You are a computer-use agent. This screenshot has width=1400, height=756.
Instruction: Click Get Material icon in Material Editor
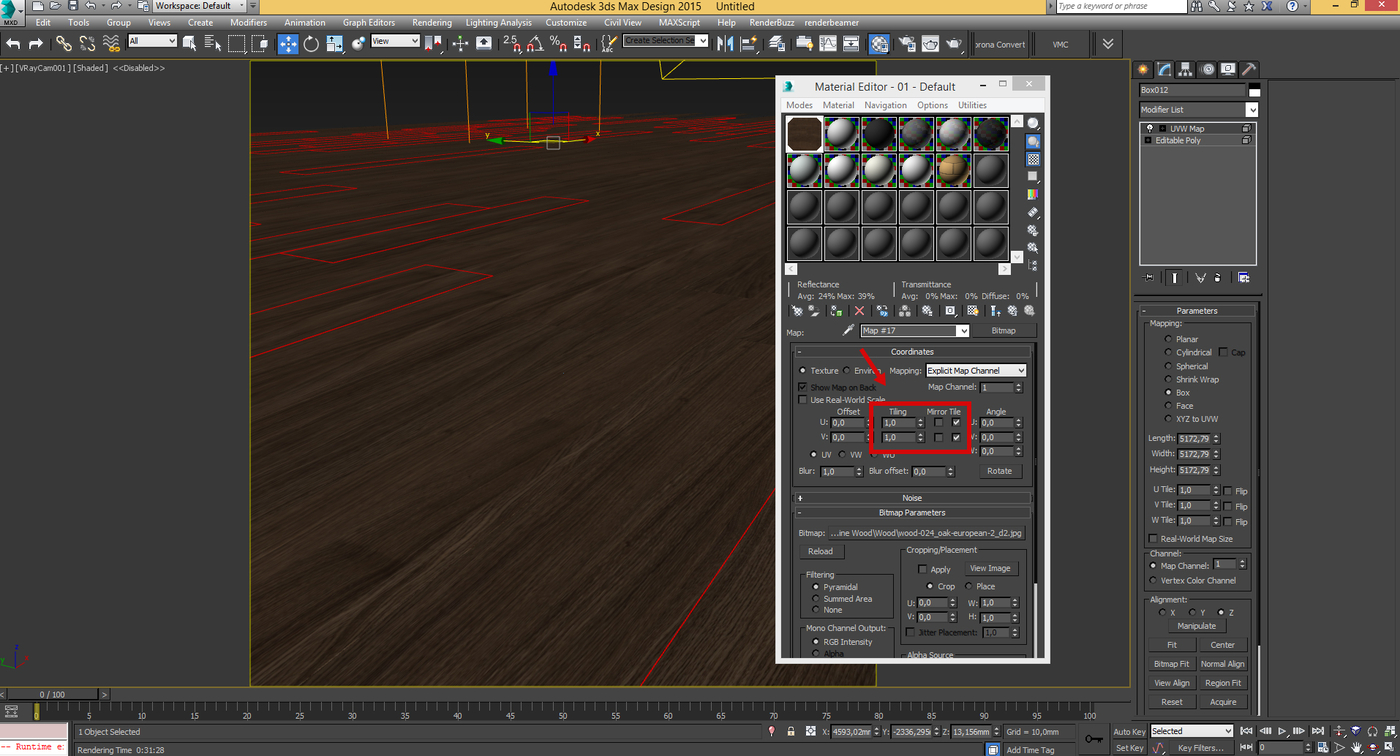pyautogui.click(x=797, y=311)
